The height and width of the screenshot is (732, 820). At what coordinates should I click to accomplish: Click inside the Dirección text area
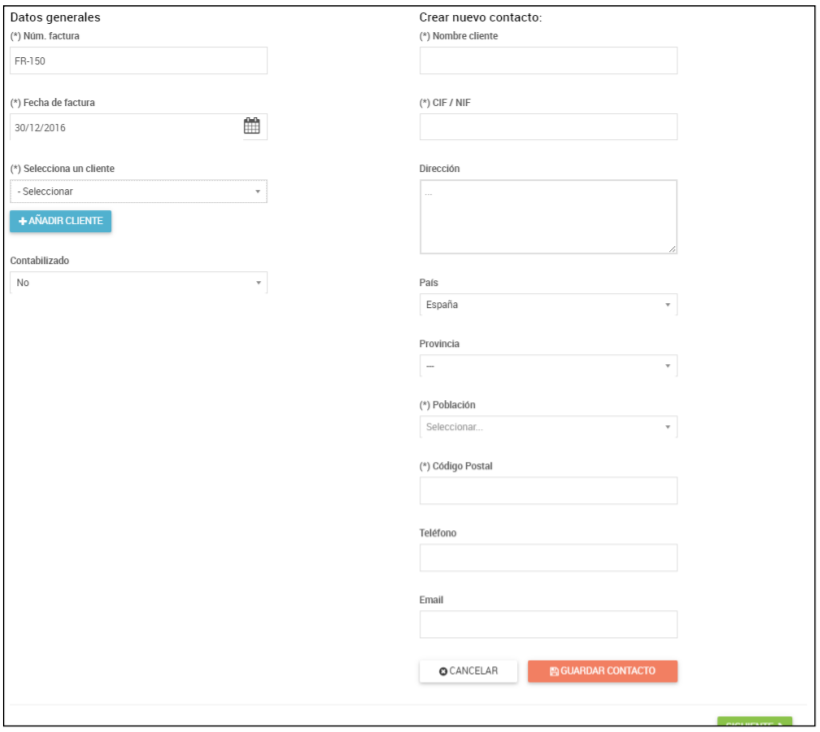(x=548, y=217)
